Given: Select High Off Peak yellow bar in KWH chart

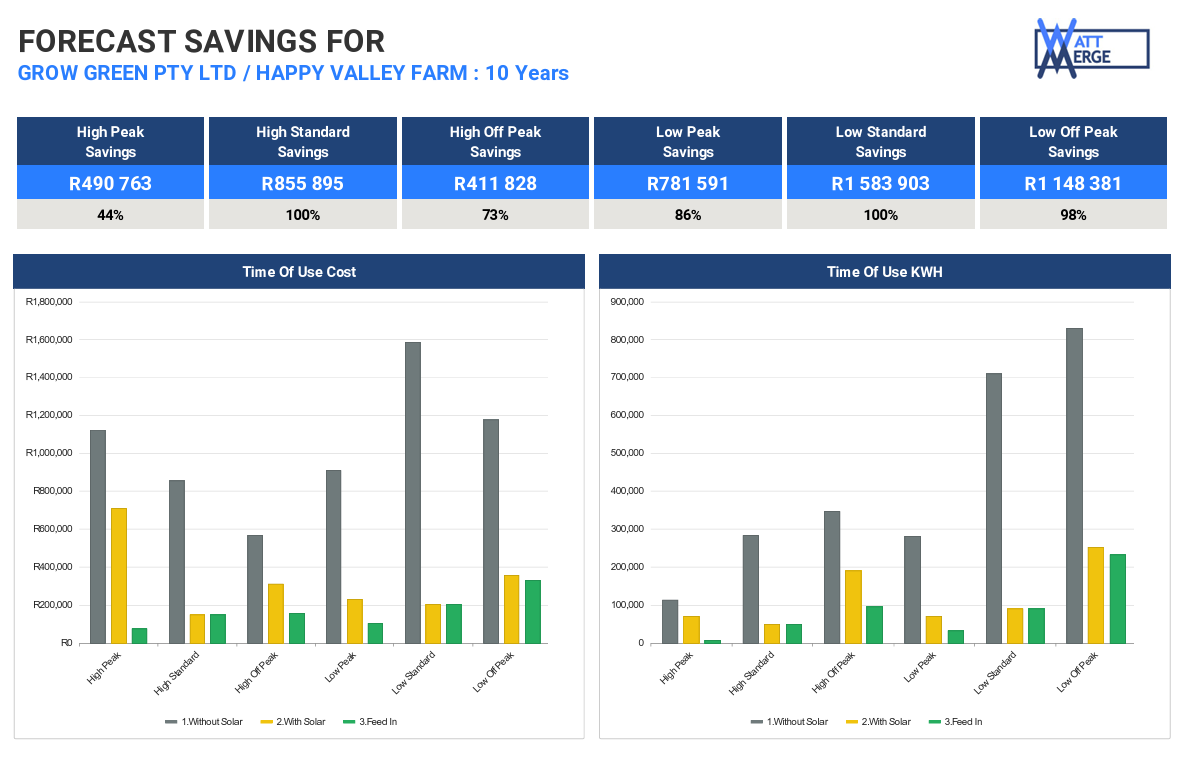Looking at the screenshot, I should pyautogui.click(x=853, y=606).
